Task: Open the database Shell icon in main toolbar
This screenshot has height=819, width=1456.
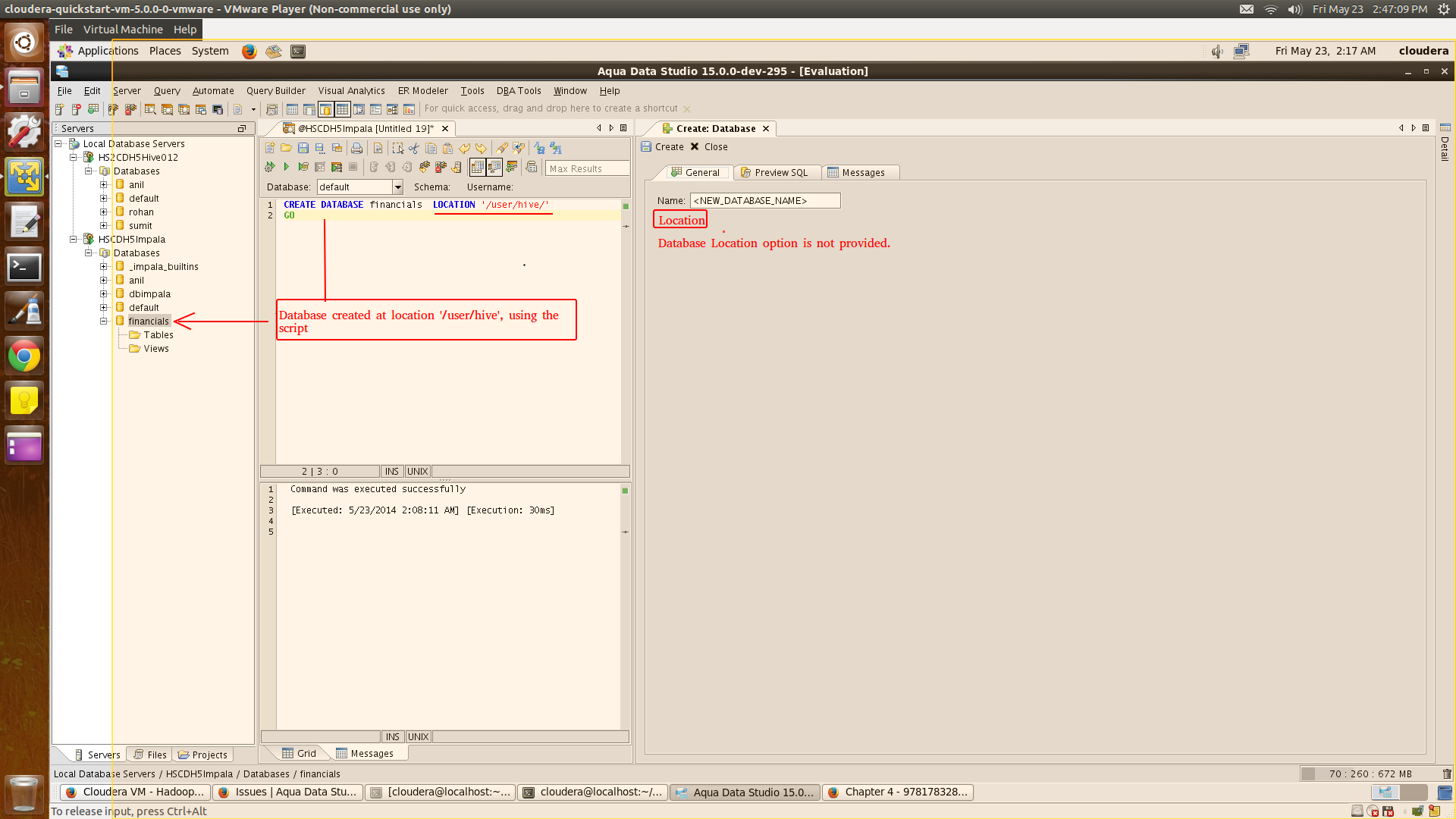Action: click(x=218, y=109)
